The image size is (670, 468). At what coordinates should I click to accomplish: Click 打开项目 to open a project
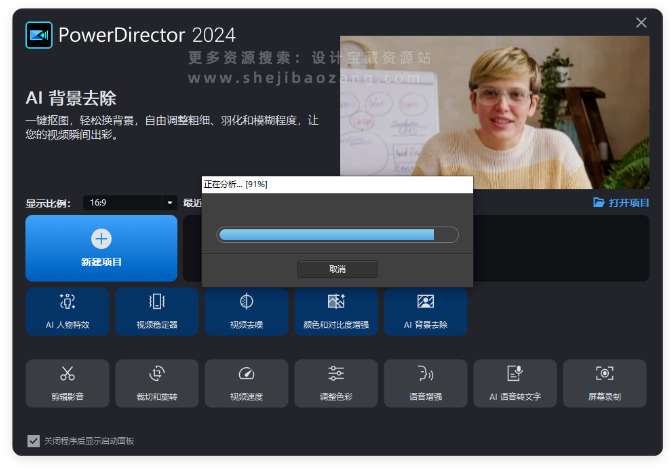[x=621, y=203]
